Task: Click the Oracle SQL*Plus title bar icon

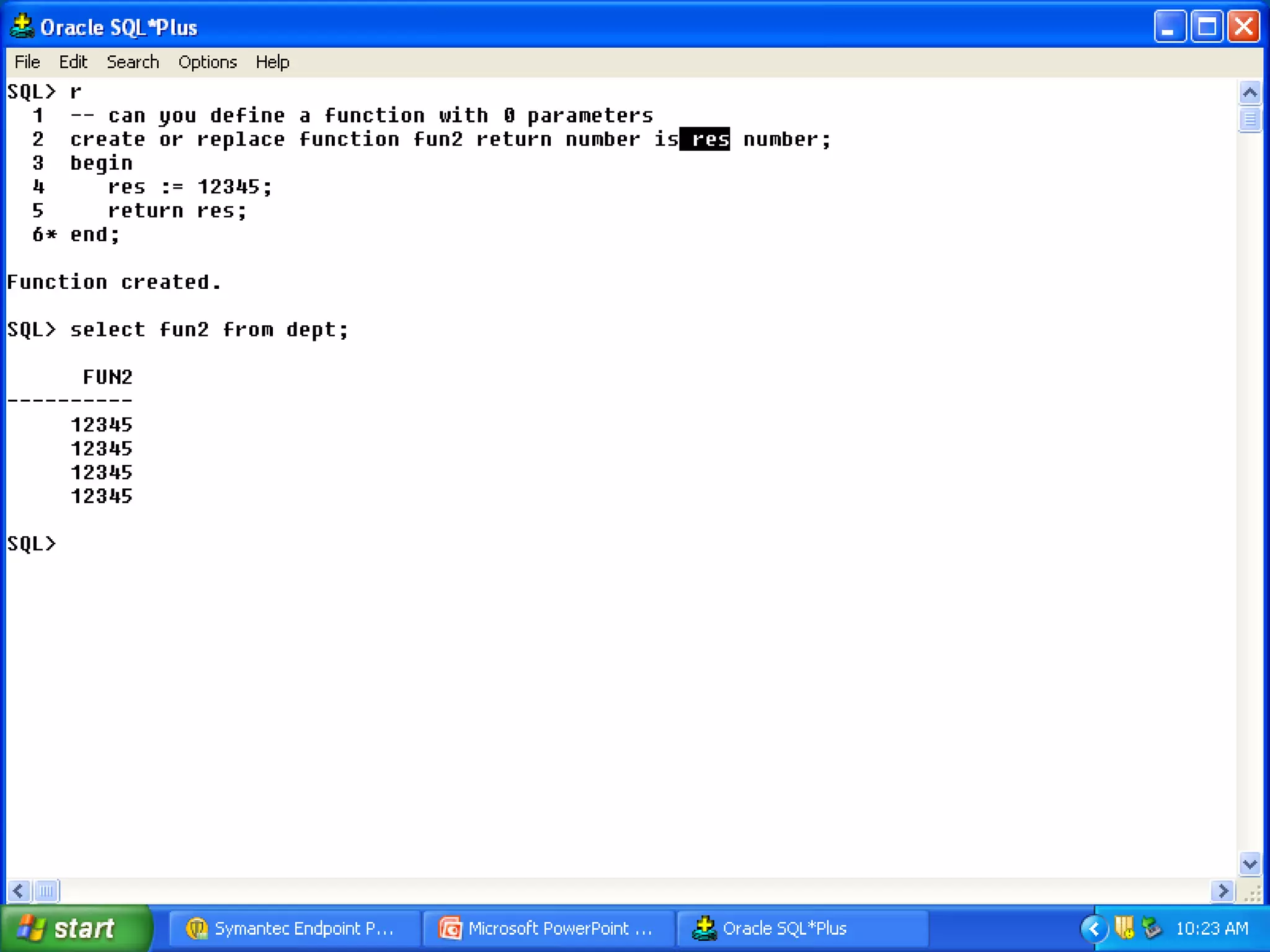Action: pyautogui.click(x=22, y=26)
